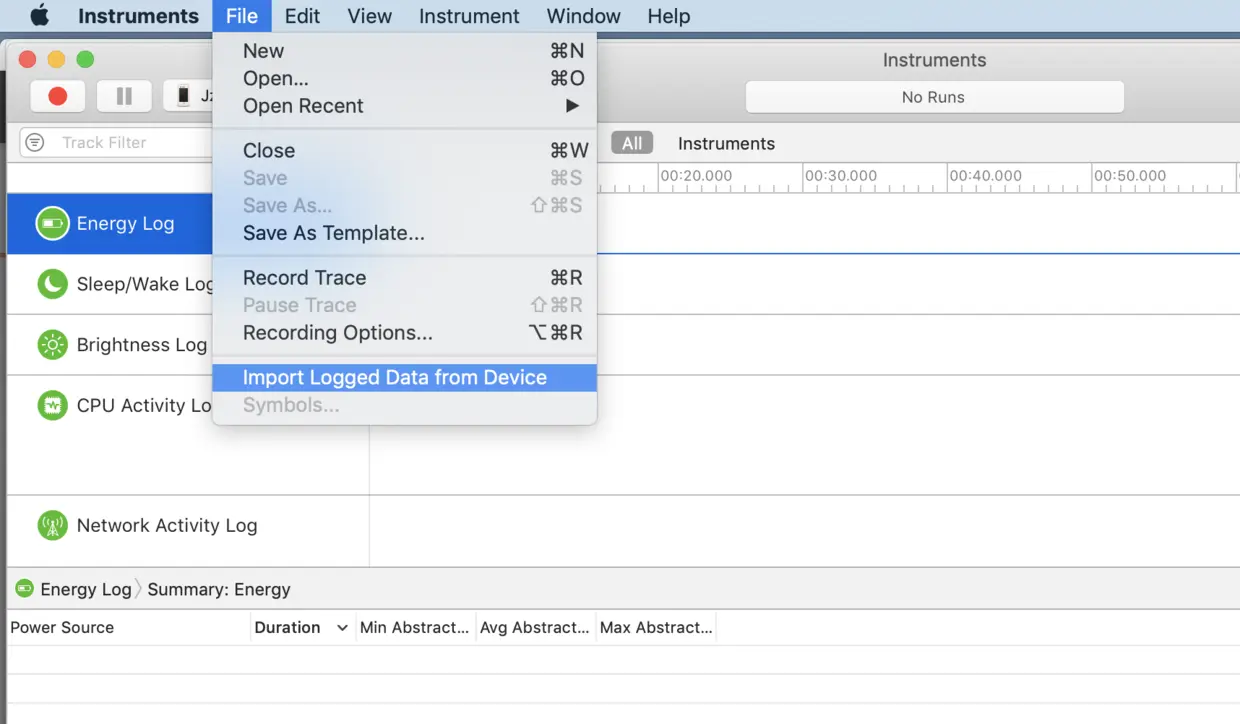Select the Instruments filter tab
The height and width of the screenshot is (724, 1240).
pos(726,143)
